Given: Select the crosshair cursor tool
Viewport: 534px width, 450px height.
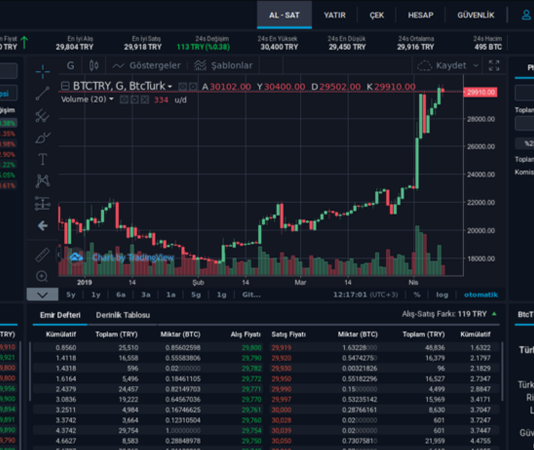Looking at the screenshot, I should click(43, 72).
